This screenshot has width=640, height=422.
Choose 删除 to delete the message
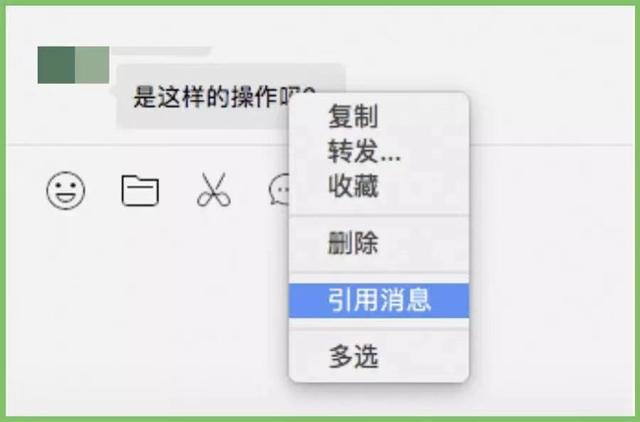click(353, 243)
